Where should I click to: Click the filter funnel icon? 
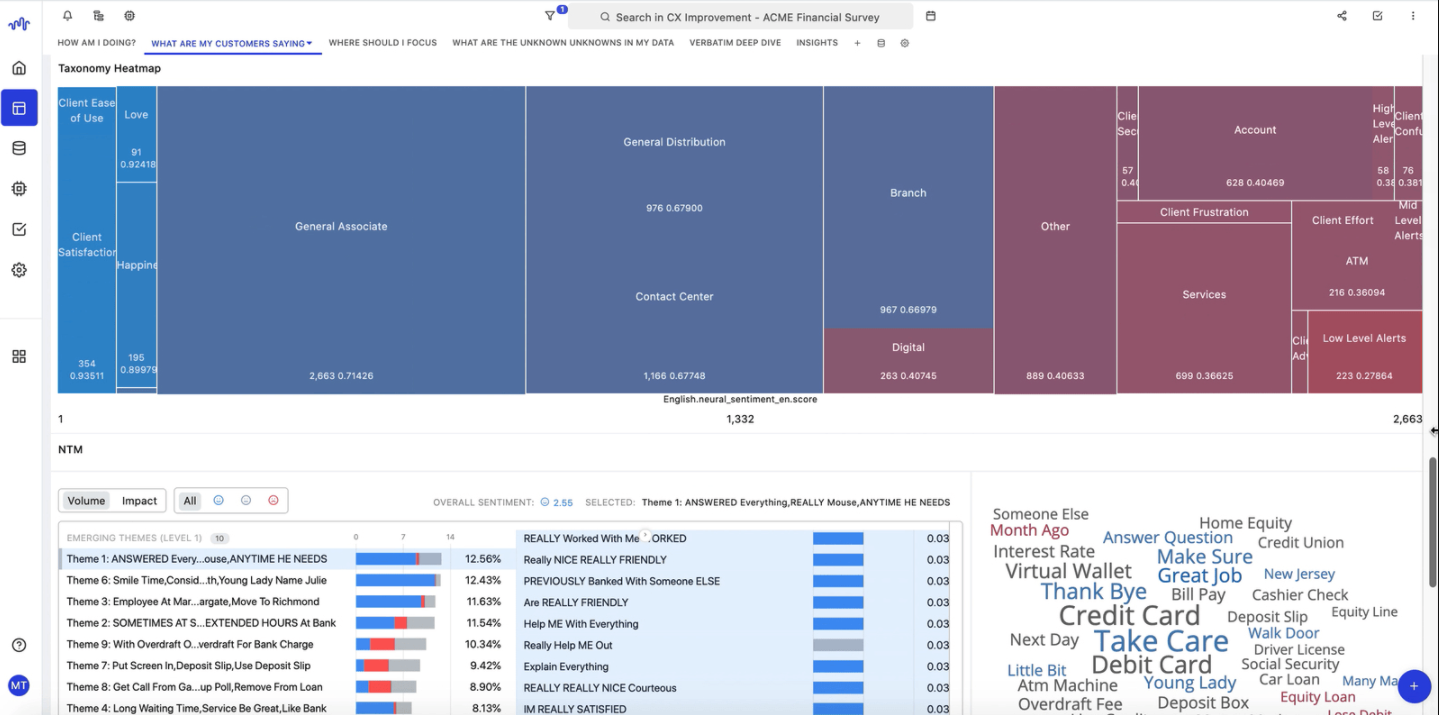(550, 16)
